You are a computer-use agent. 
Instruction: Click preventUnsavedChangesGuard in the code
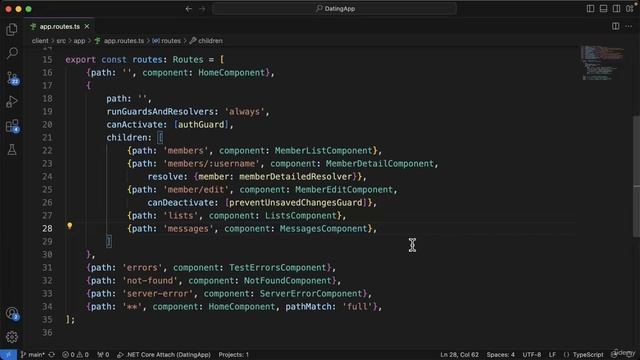(296, 202)
